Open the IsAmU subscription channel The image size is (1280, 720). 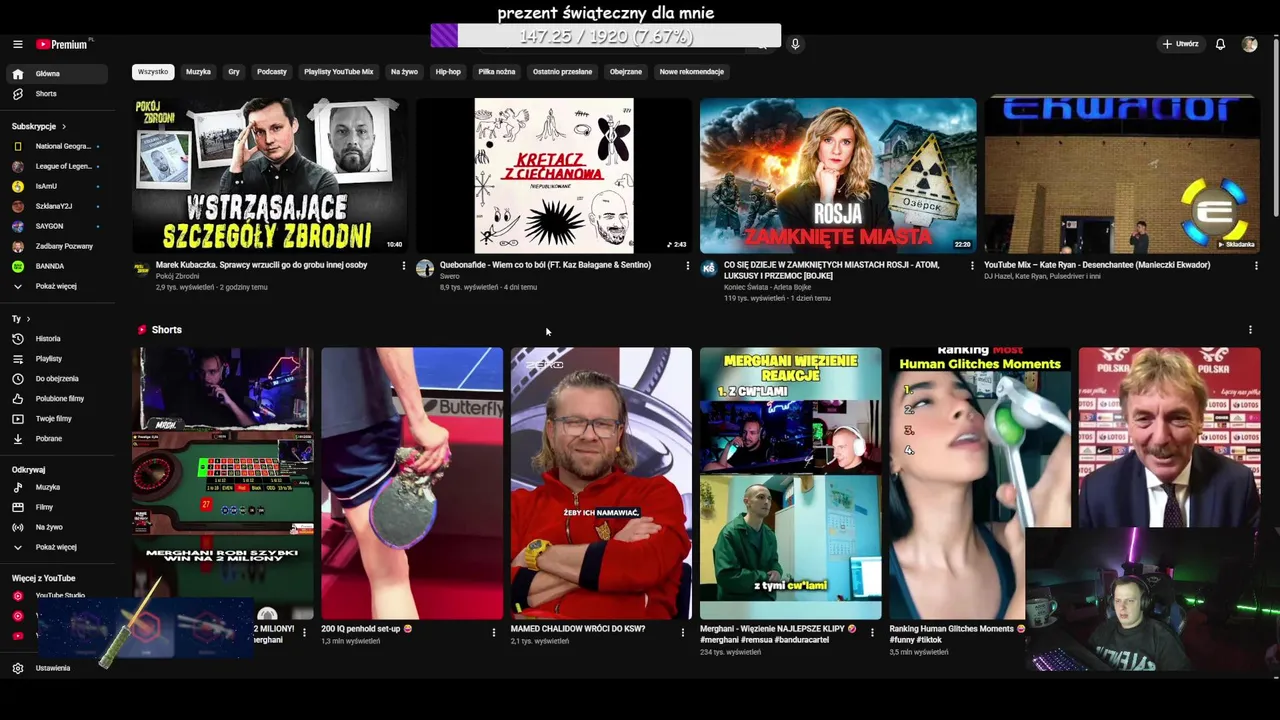[58, 186]
